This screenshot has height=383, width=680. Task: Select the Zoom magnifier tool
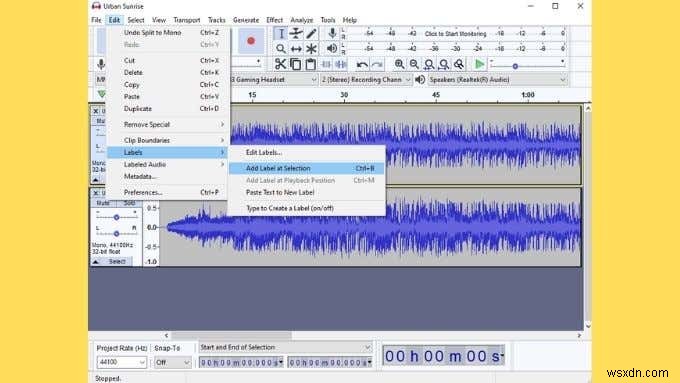point(281,49)
